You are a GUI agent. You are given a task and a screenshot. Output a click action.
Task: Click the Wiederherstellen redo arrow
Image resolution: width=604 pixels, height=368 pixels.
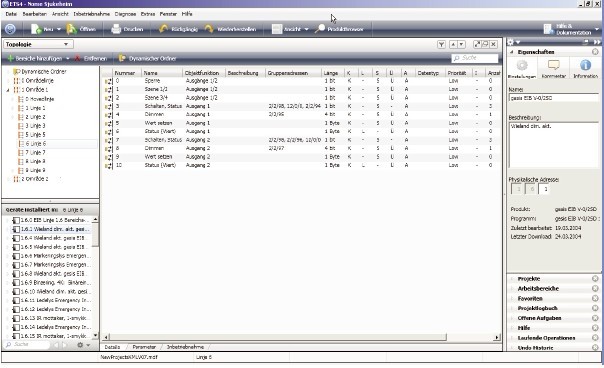(x=209, y=29)
